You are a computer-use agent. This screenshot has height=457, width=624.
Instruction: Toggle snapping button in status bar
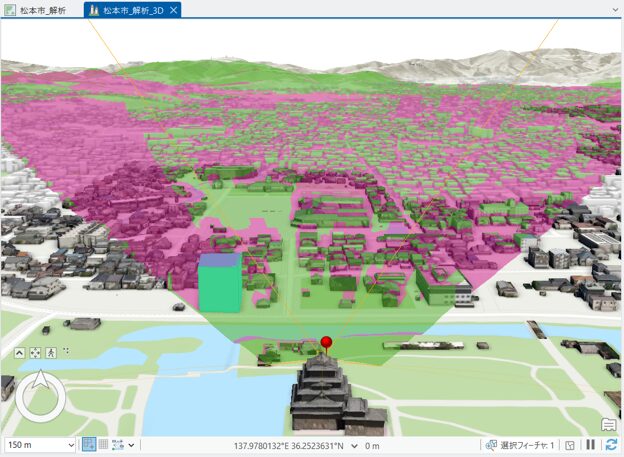tap(89, 445)
